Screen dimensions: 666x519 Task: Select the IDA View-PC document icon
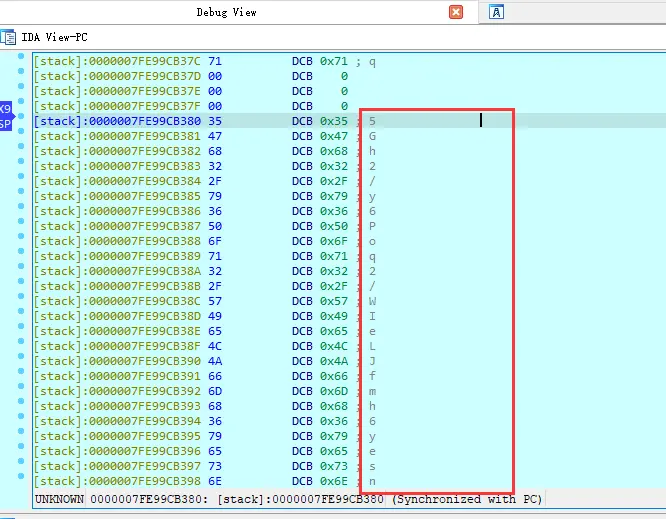[x=8, y=37]
